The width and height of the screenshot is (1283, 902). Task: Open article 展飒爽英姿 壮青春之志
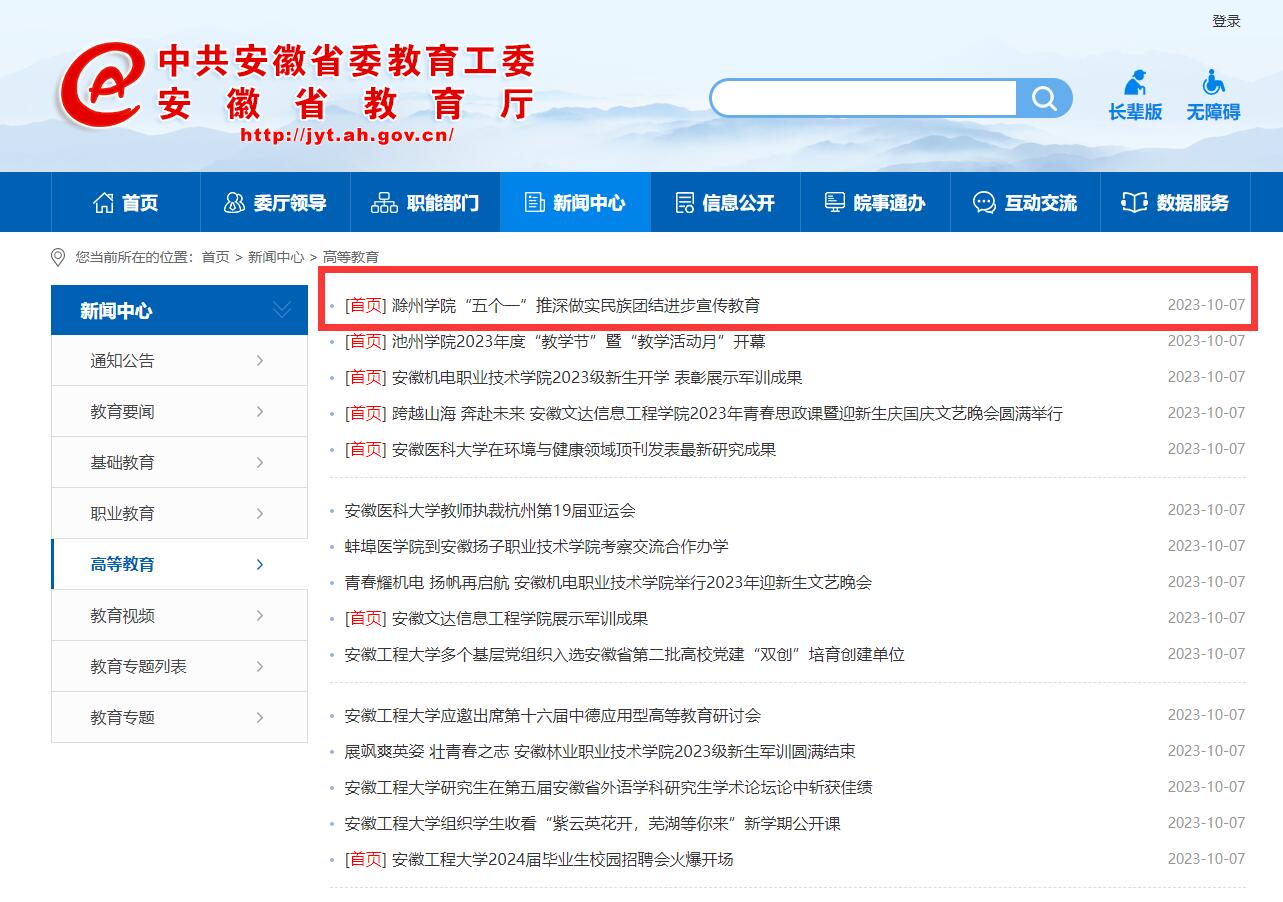(600, 751)
